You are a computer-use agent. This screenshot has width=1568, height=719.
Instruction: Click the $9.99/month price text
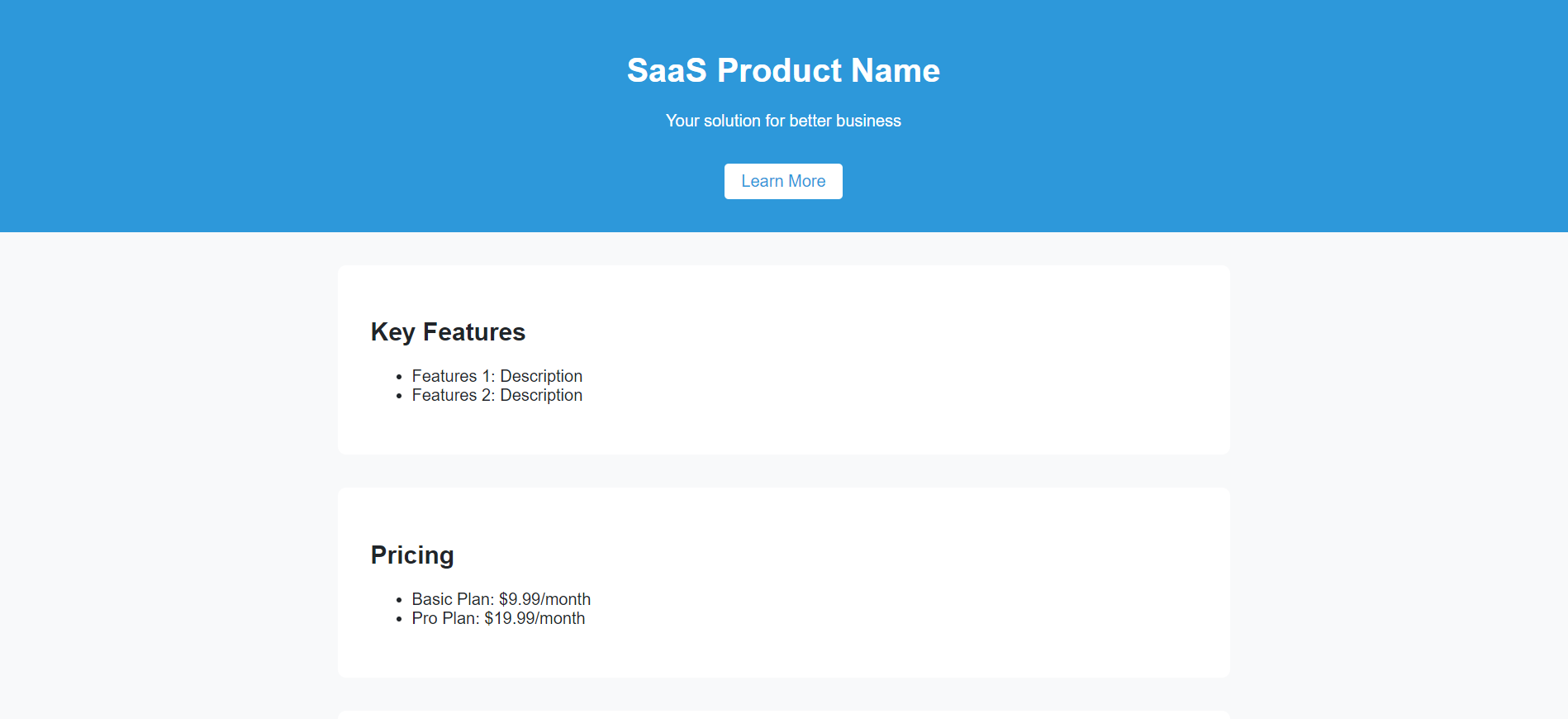tap(545, 599)
